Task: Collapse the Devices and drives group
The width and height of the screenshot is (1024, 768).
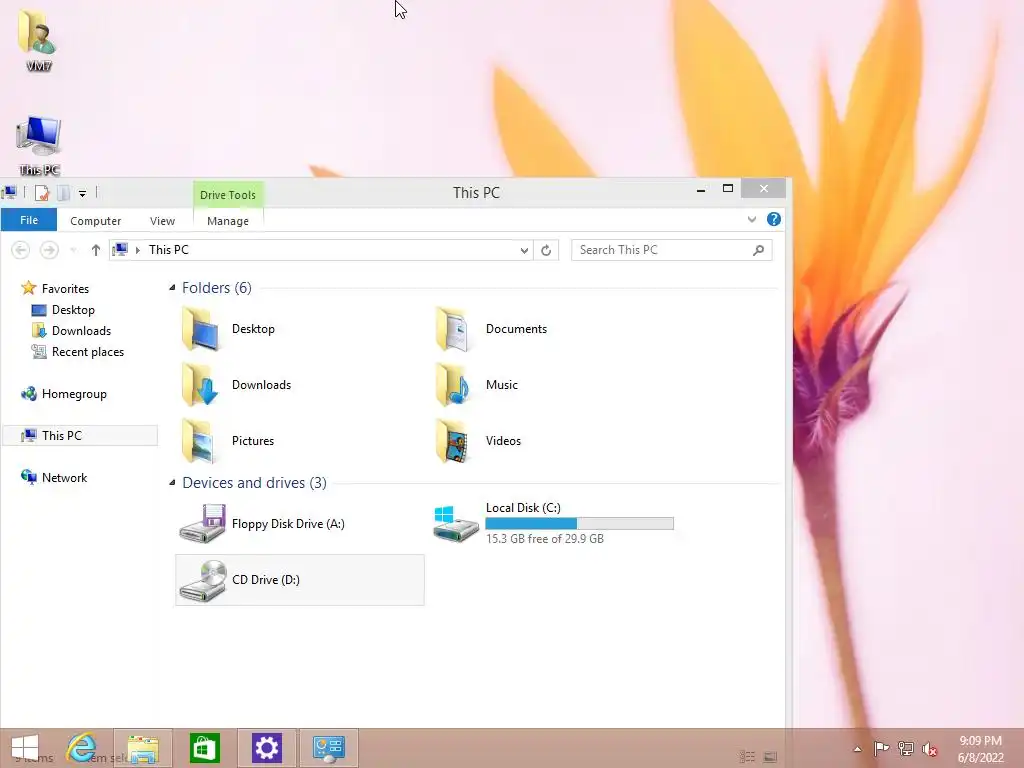Action: [x=172, y=483]
